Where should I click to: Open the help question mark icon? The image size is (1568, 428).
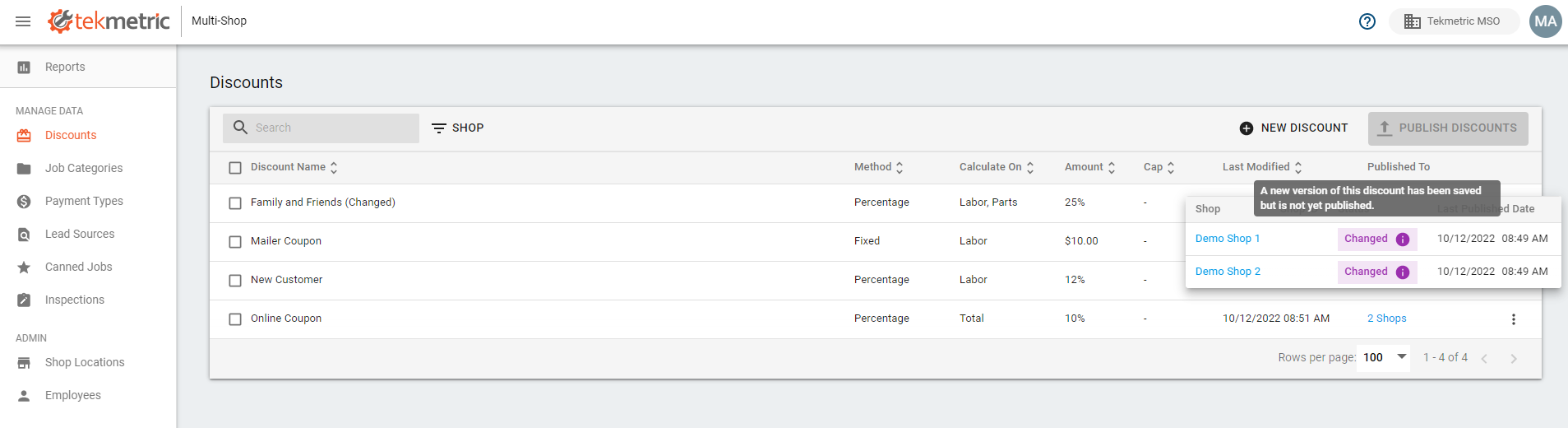tap(1367, 21)
